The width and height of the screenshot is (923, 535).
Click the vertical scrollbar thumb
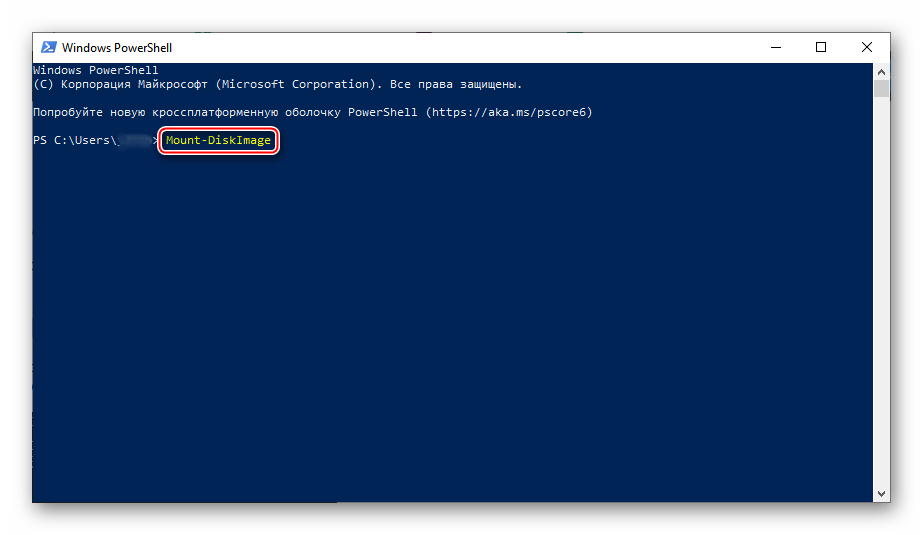881,89
